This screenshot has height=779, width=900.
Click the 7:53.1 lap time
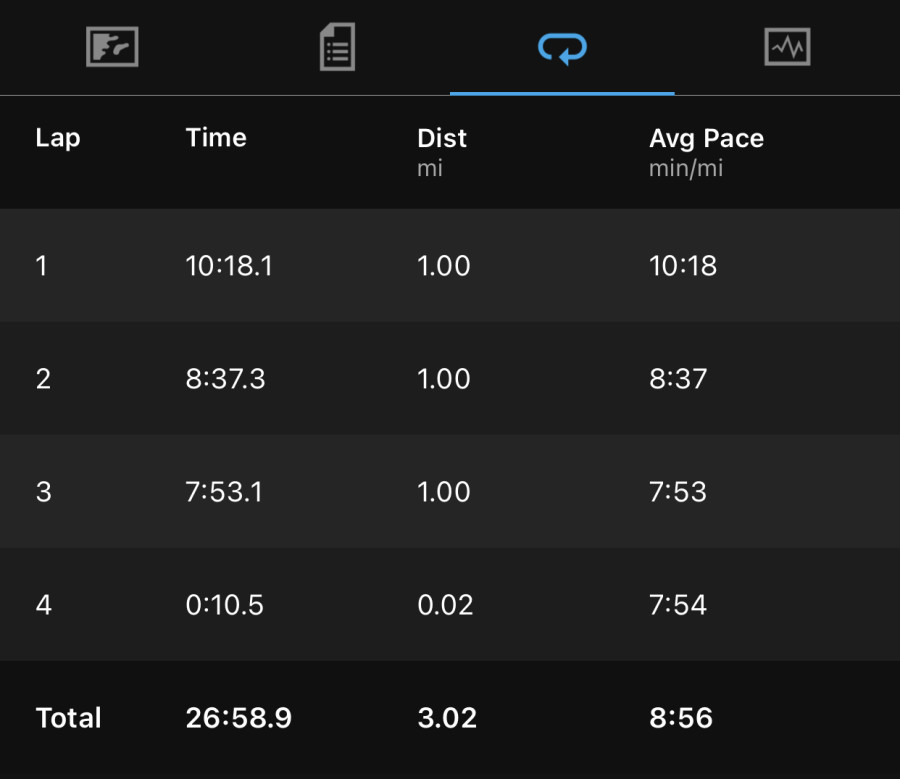[224, 492]
